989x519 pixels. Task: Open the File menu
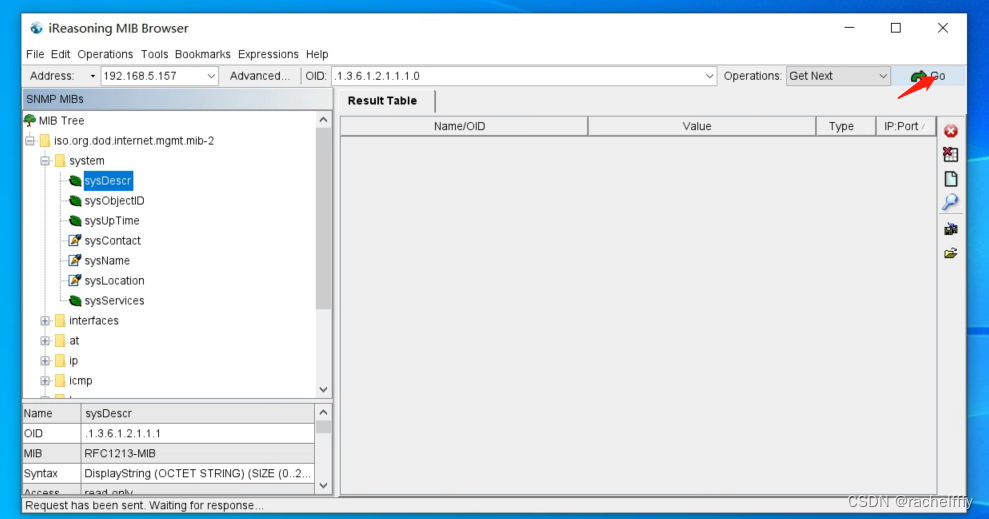click(x=35, y=54)
